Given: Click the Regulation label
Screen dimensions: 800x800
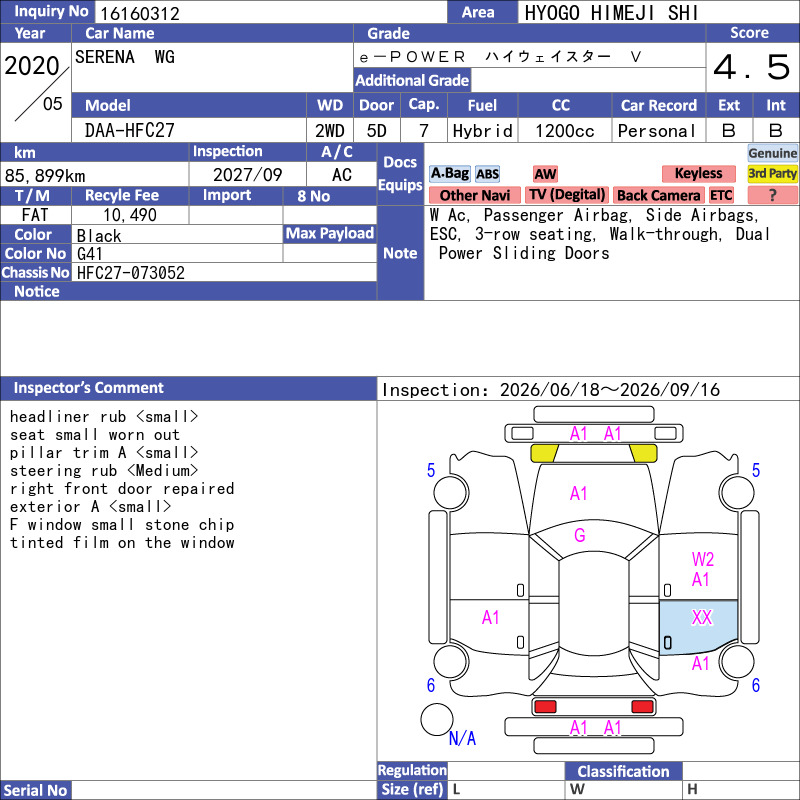Looking at the screenshot, I should pyautogui.click(x=412, y=770).
